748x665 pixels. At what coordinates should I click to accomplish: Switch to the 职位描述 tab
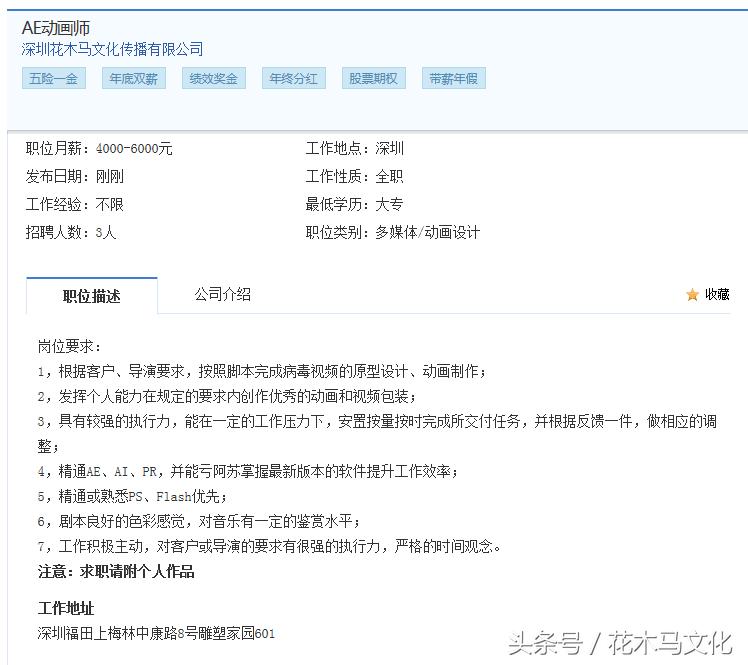[x=92, y=296]
